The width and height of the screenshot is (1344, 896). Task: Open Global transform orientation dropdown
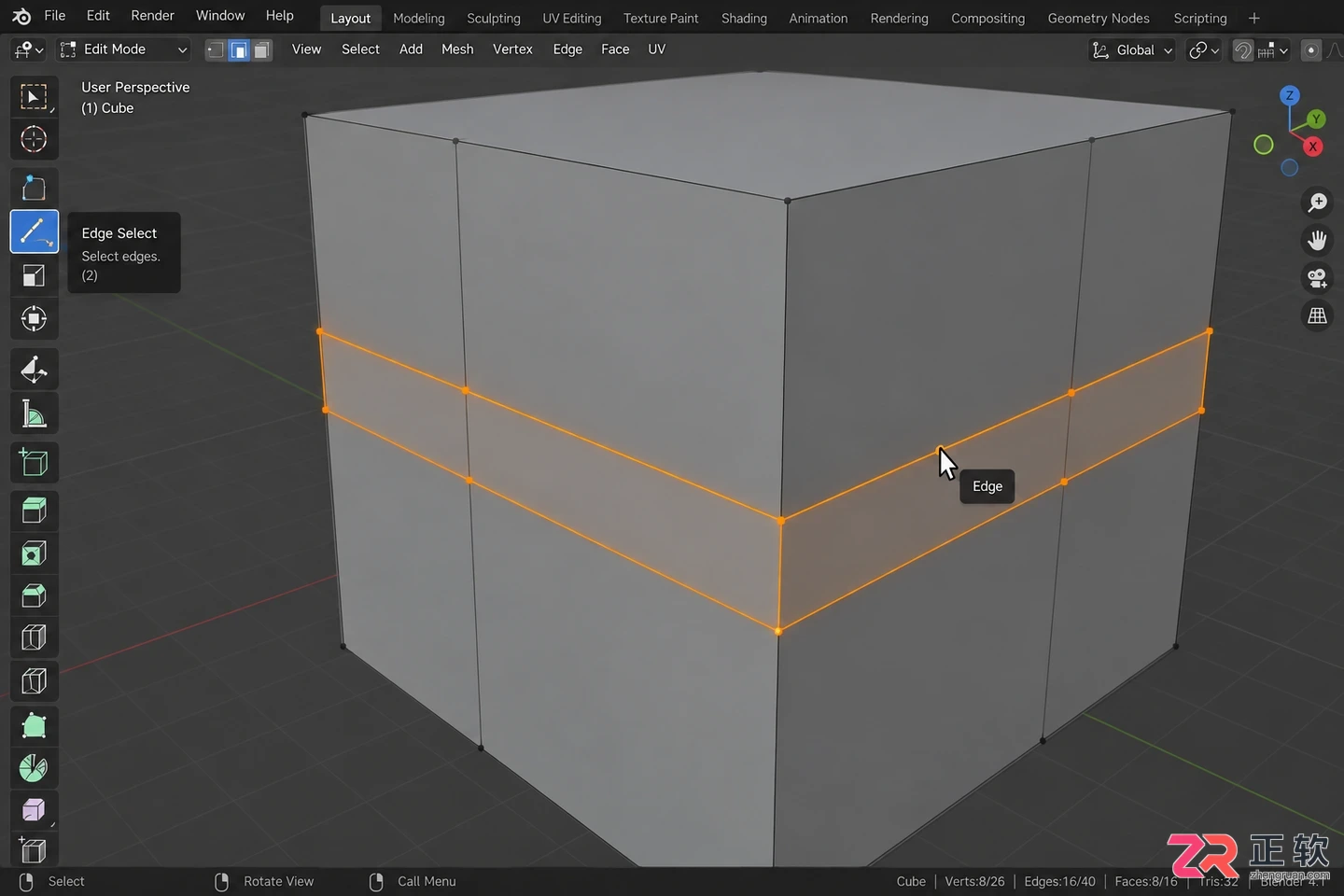point(1132,50)
